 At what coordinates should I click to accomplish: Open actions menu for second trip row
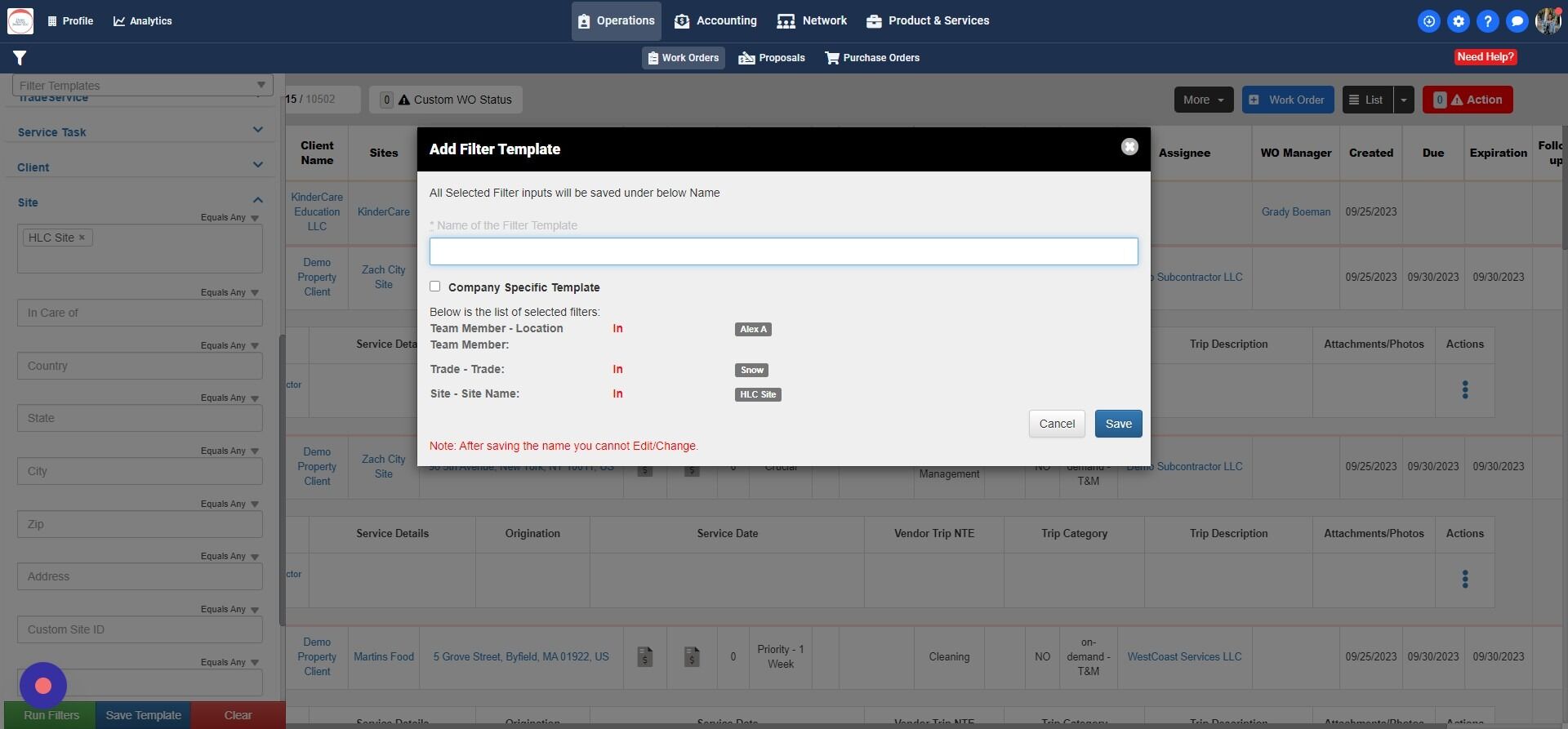click(x=1465, y=580)
